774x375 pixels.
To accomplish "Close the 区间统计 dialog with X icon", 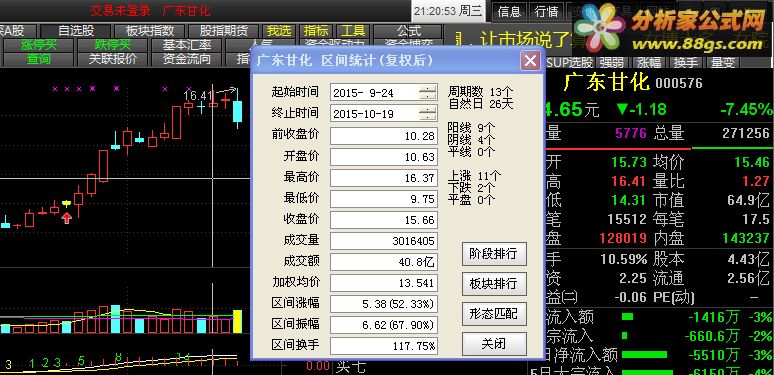I will tap(531, 61).
